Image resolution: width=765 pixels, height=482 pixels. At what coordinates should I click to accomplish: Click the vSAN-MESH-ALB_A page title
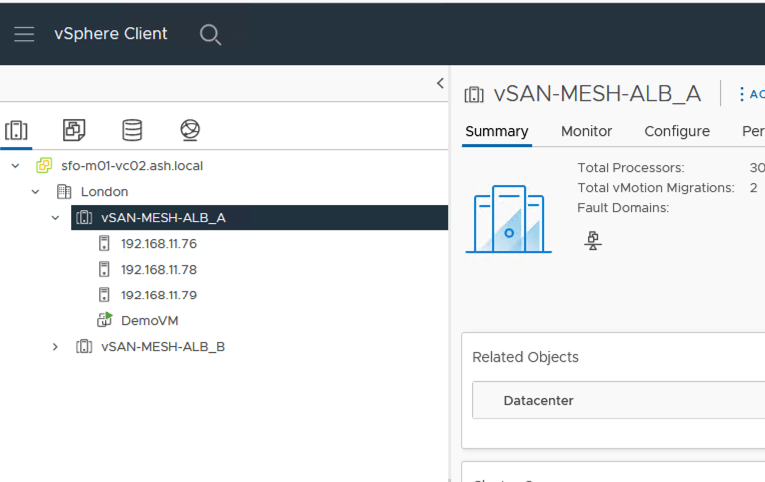597,94
